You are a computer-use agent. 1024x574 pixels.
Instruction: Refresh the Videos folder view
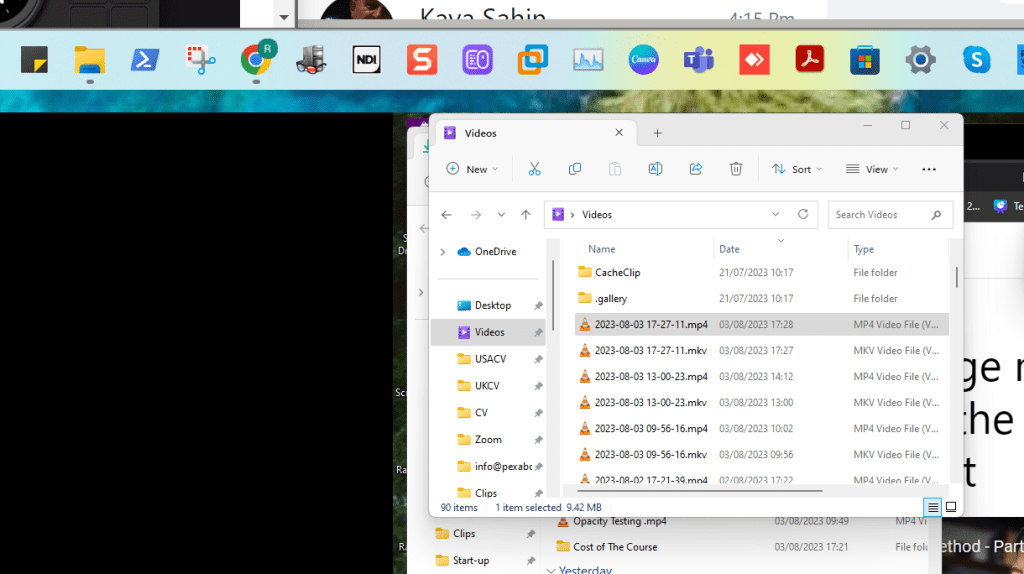pos(803,214)
